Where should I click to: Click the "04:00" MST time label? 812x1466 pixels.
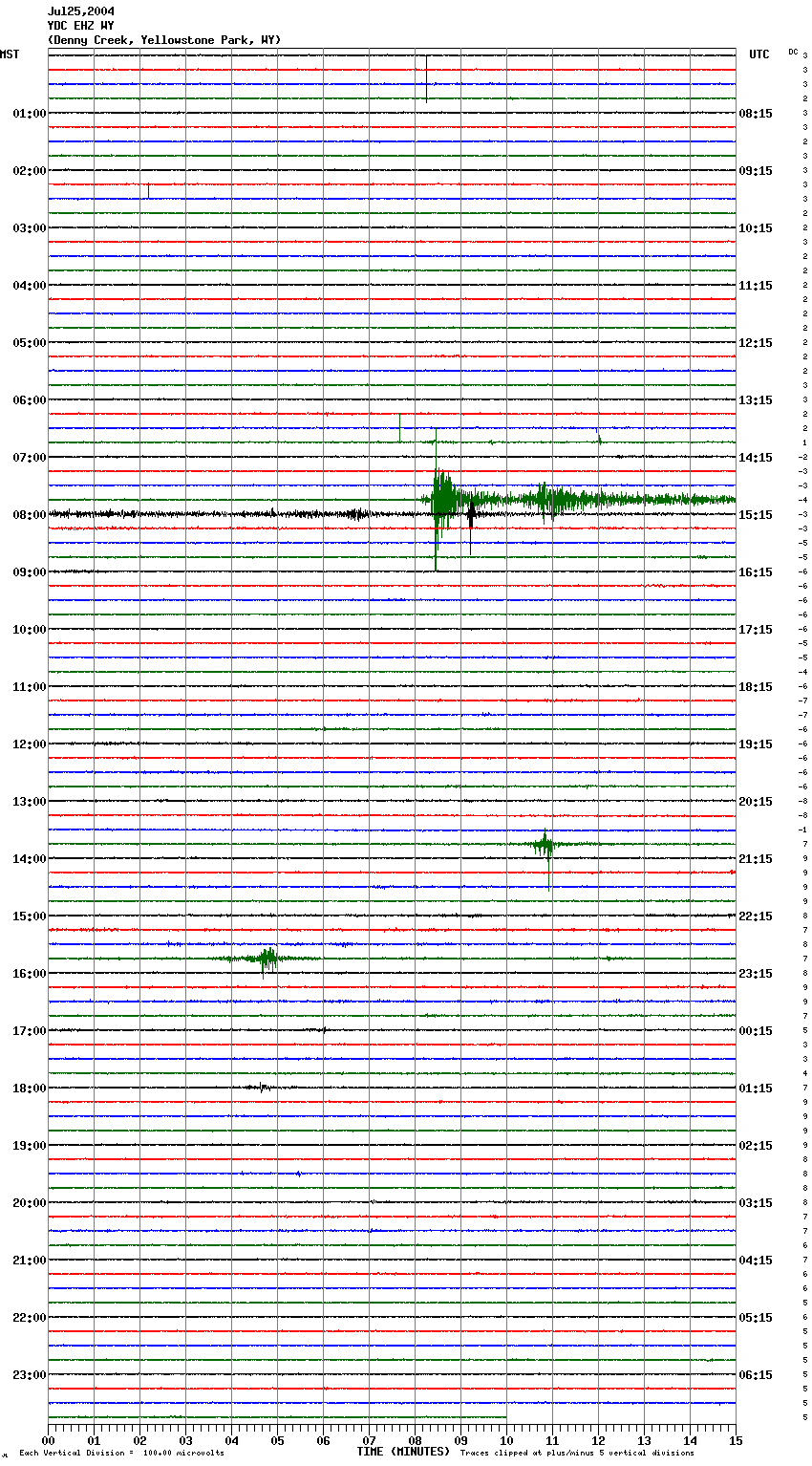(x=30, y=286)
